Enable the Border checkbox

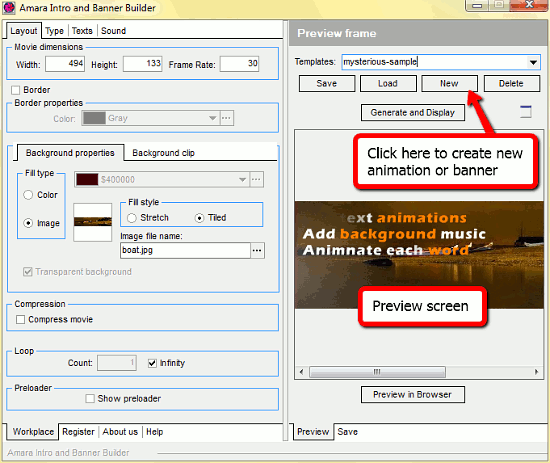[15, 90]
